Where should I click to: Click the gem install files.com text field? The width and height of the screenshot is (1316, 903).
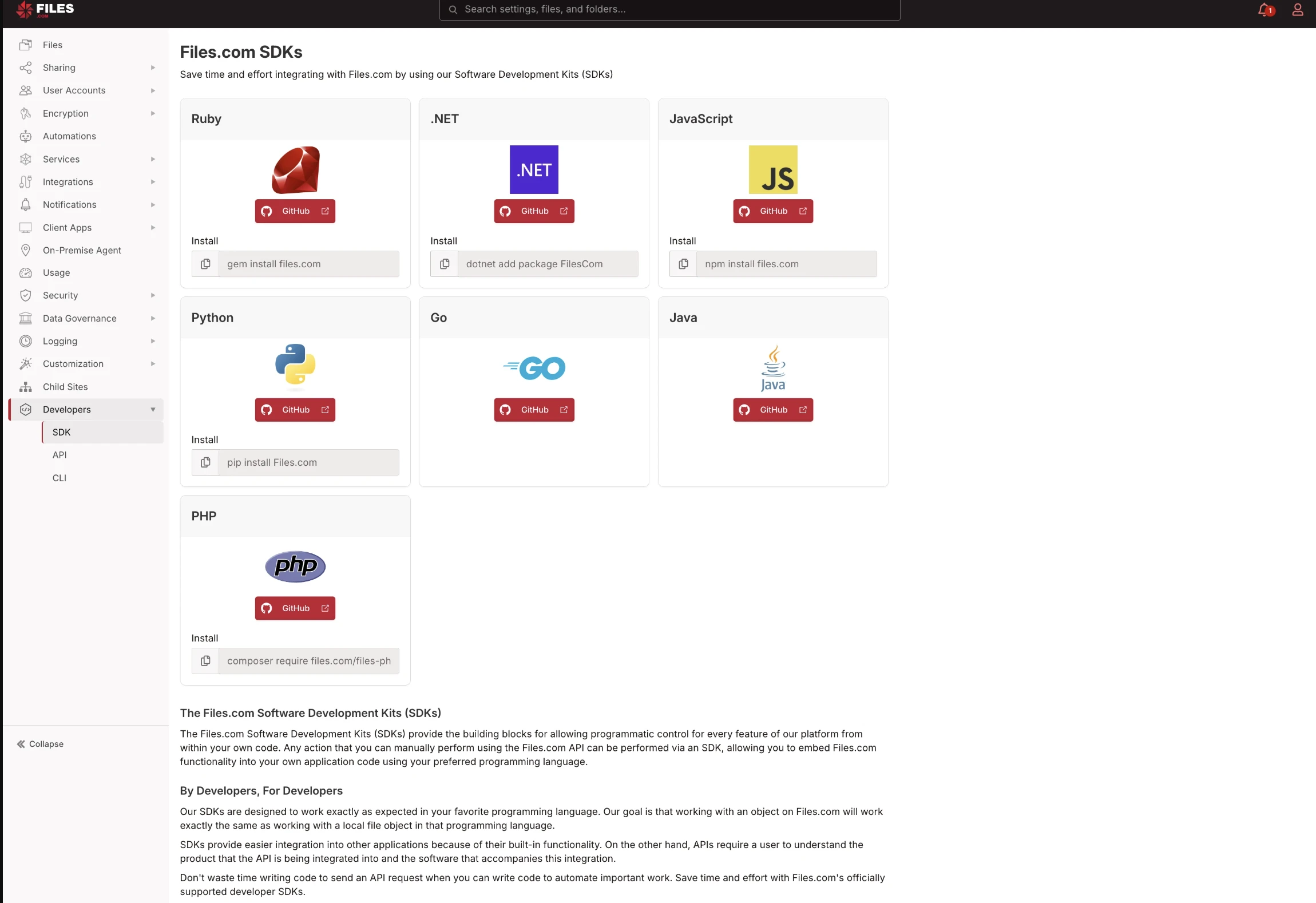309,264
